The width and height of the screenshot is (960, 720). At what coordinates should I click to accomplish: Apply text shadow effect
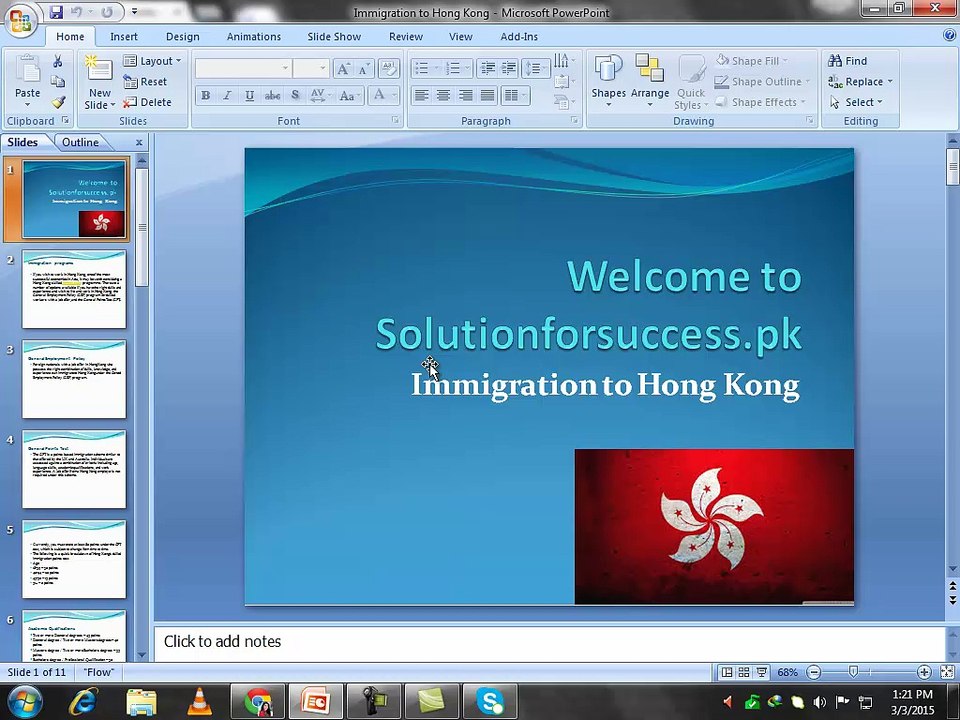coord(295,96)
